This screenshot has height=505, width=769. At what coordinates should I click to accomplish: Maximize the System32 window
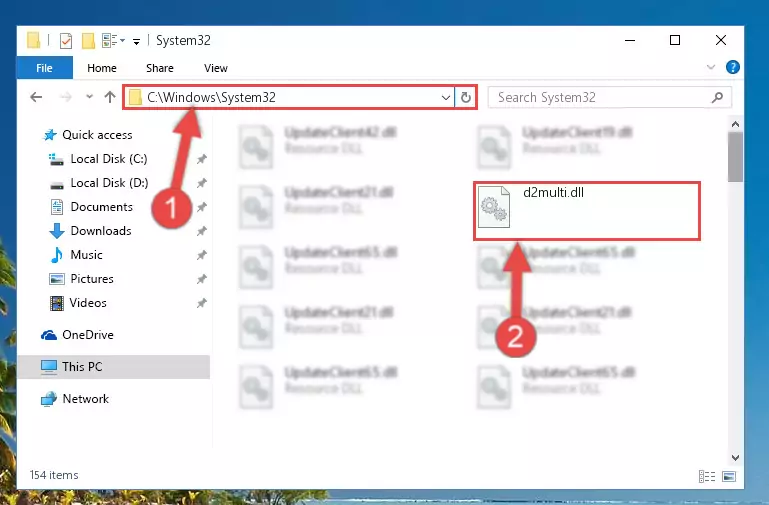(675, 40)
